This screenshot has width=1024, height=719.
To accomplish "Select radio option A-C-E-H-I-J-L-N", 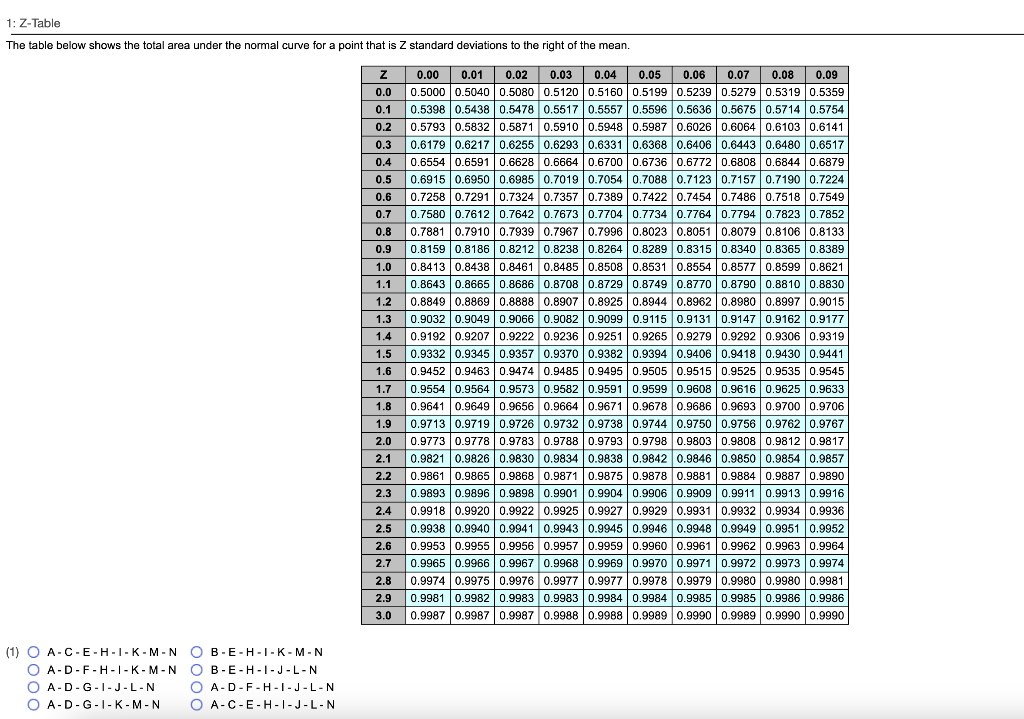I will tap(198, 704).
